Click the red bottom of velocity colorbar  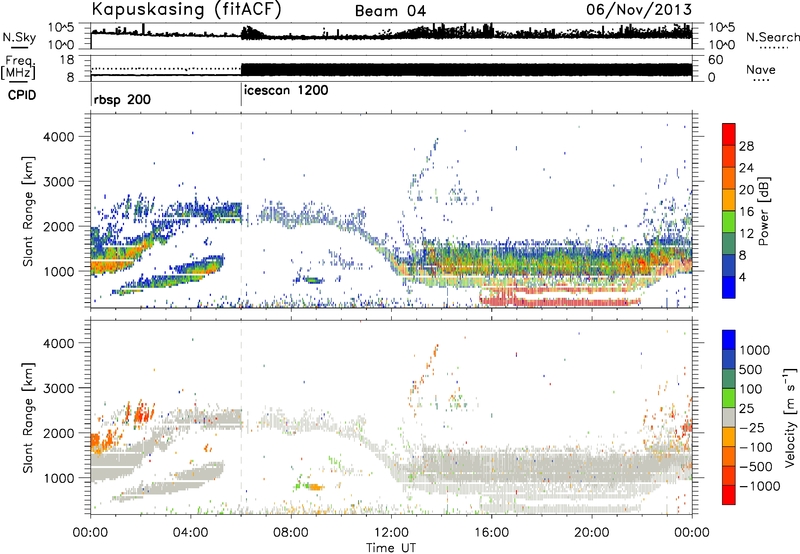tap(729, 495)
